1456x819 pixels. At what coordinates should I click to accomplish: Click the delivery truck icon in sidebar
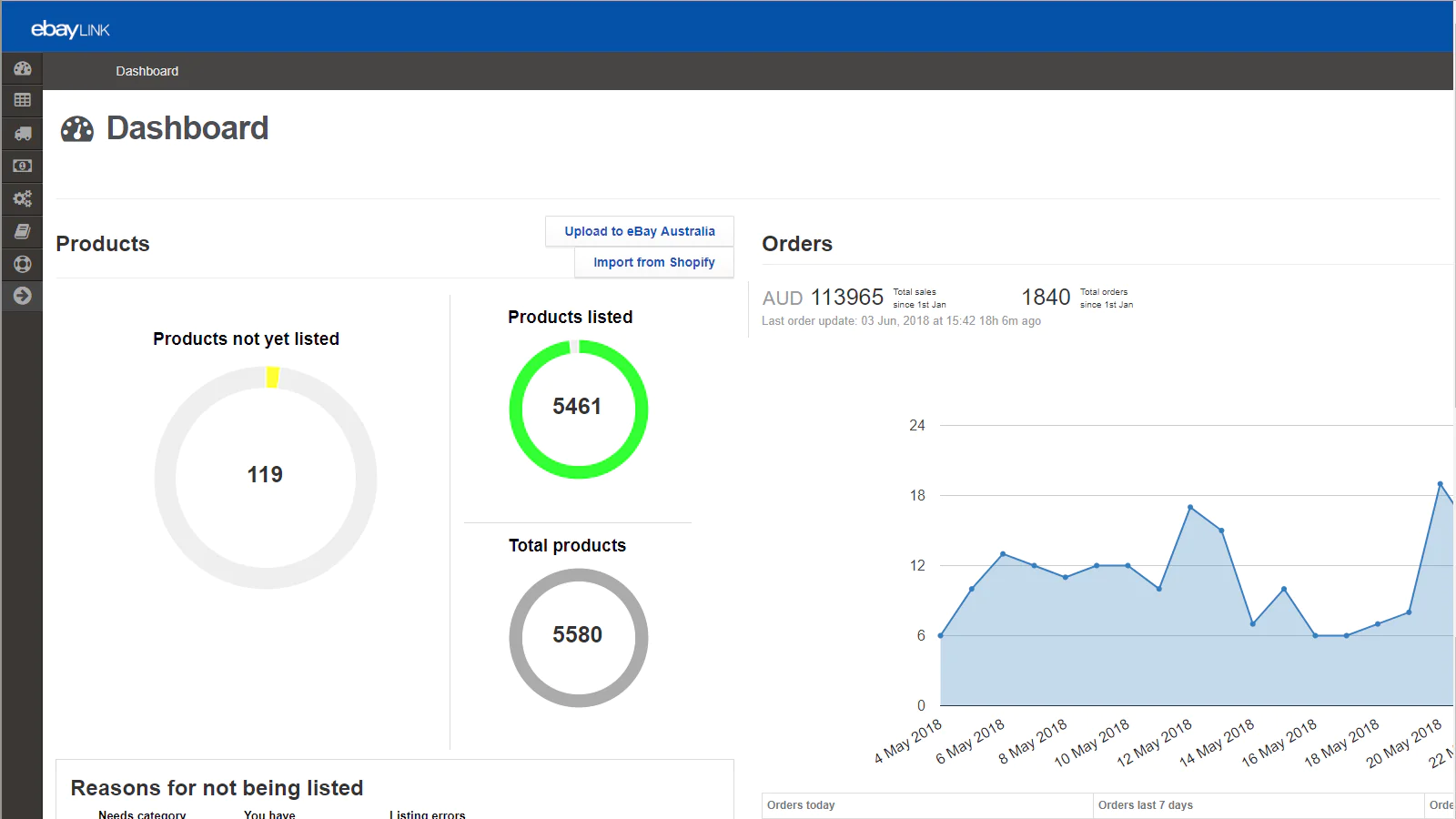click(x=22, y=134)
